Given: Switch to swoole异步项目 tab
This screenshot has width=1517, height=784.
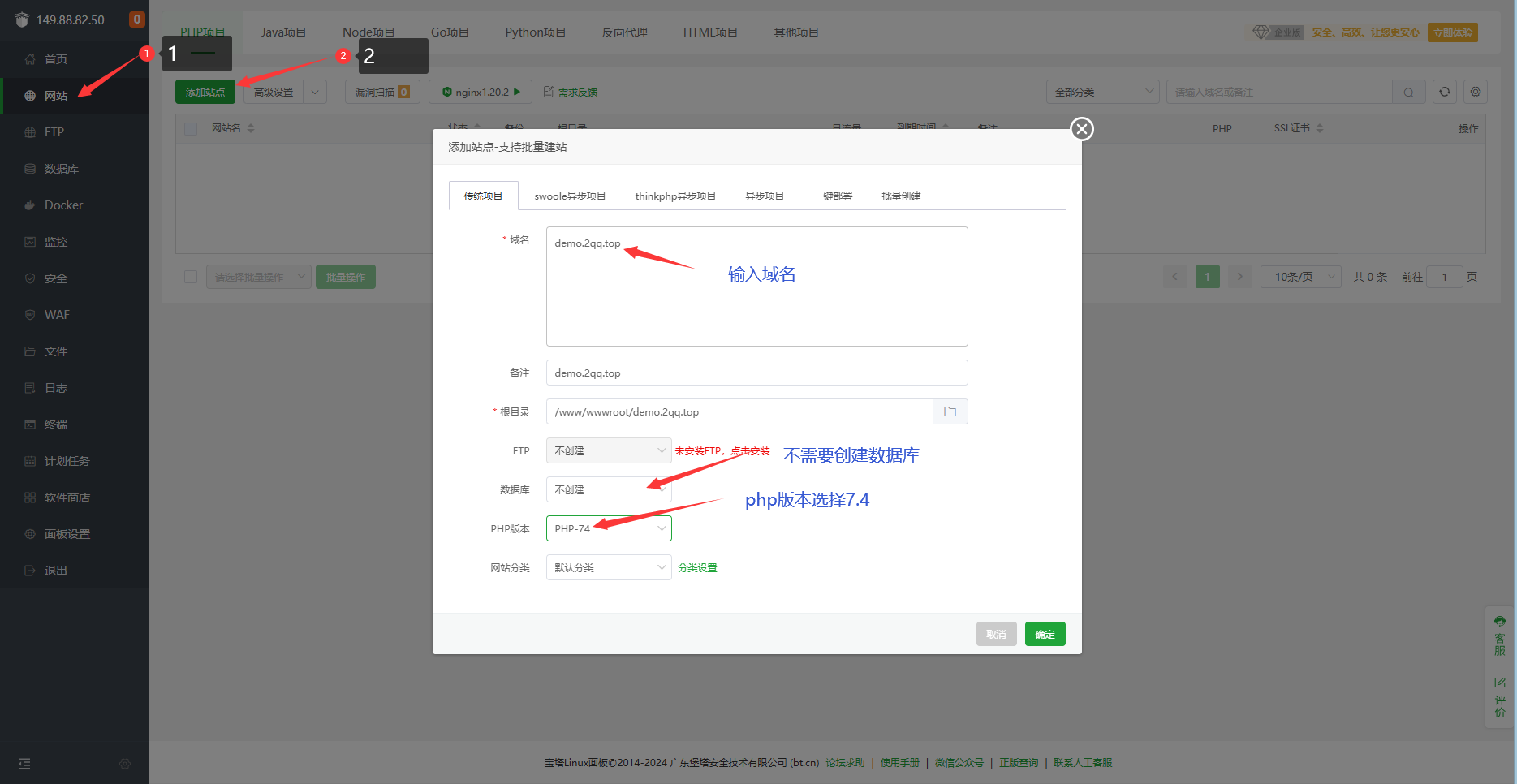Looking at the screenshot, I should pos(570,196).
